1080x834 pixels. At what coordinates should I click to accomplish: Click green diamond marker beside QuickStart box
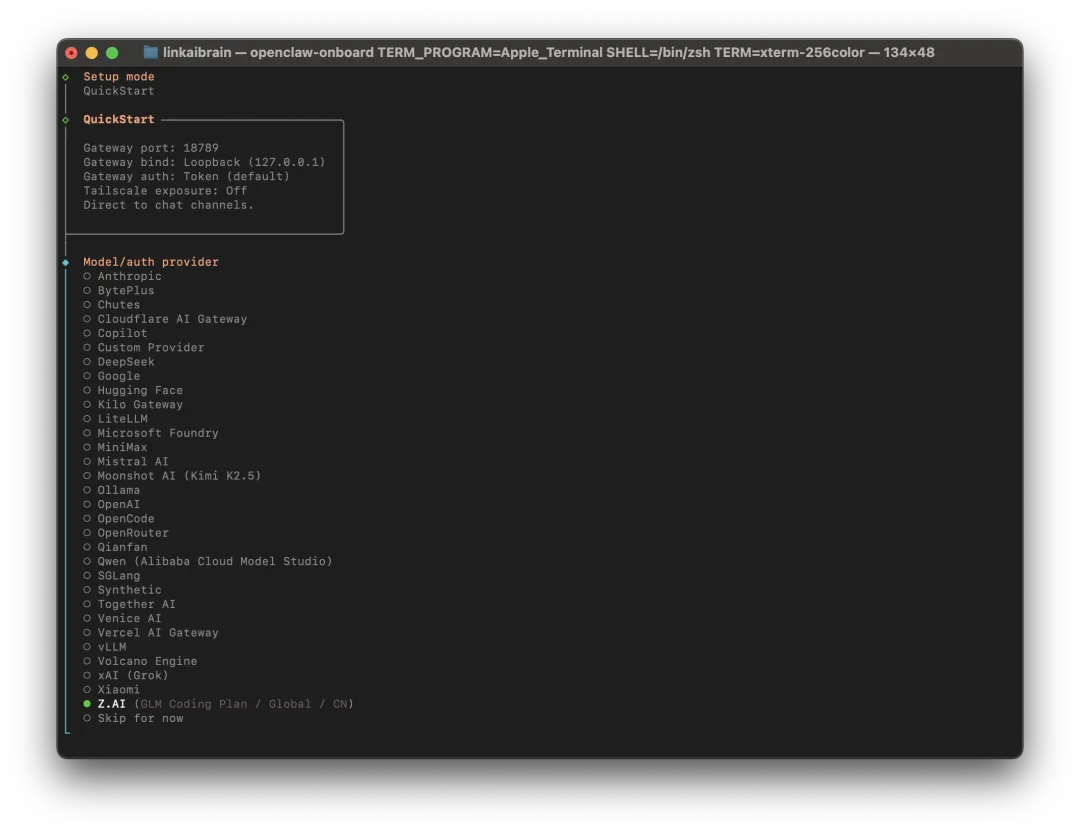(x=65, y=120)
